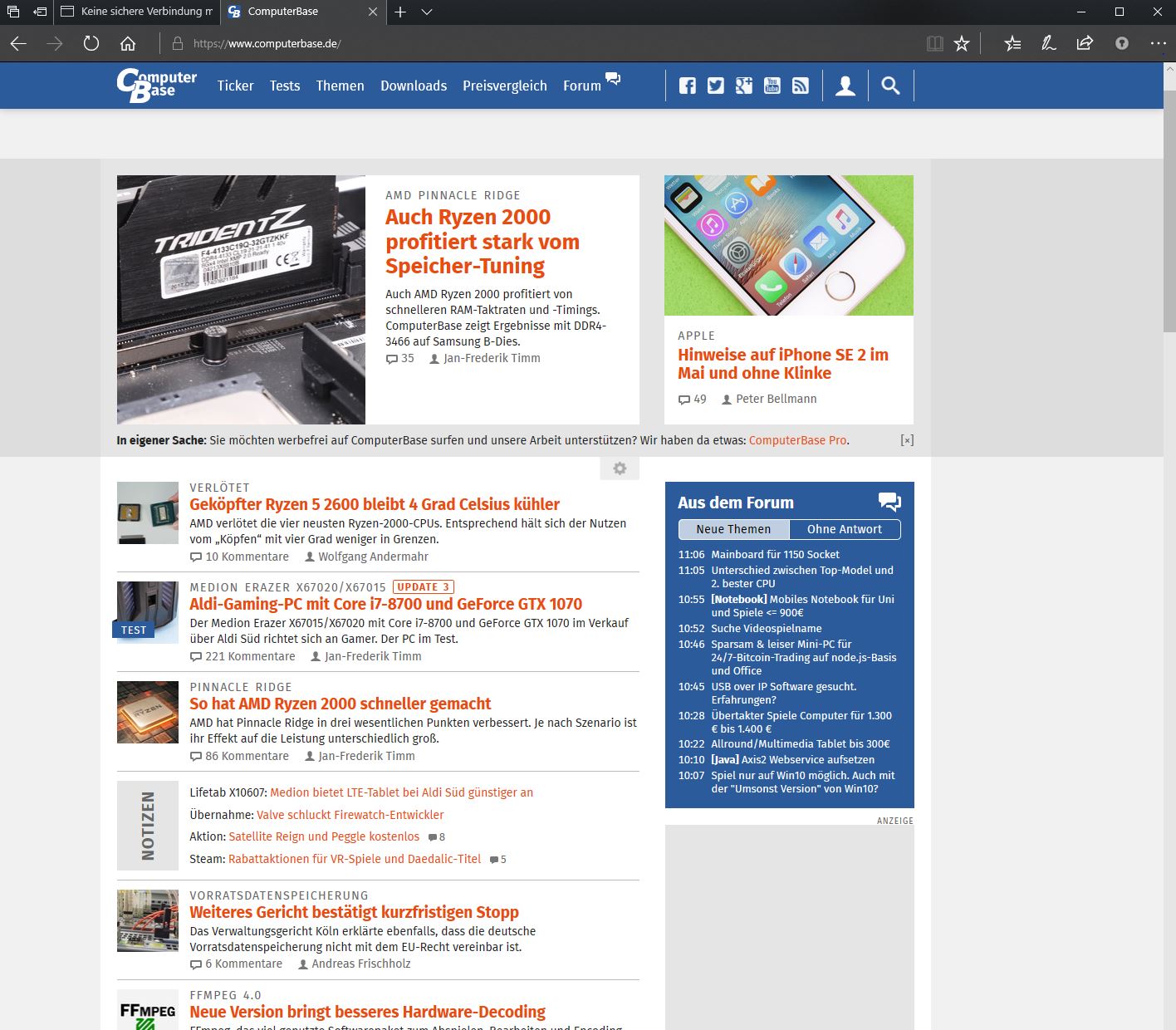Click the ComputerBase logo

(x=156, y=86)
